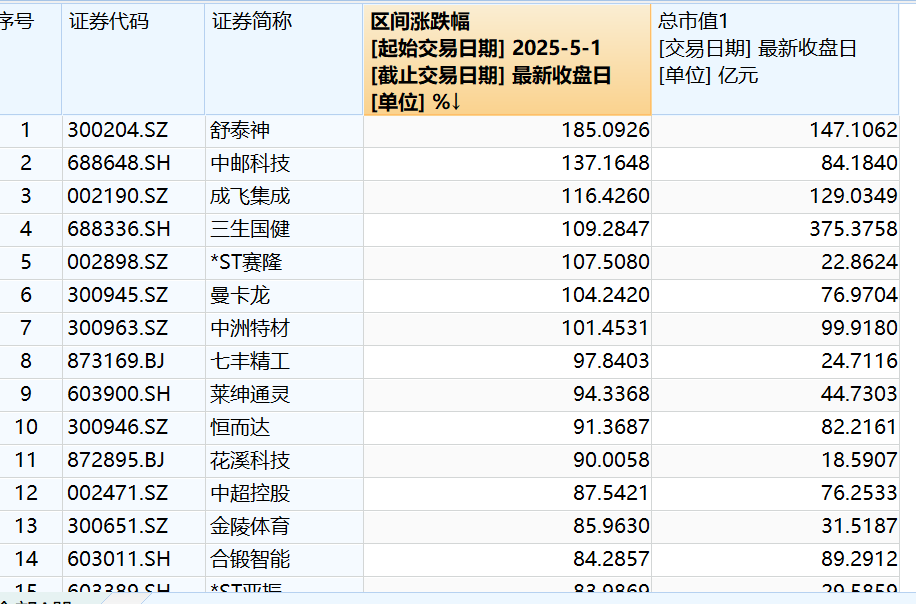Screen dimensions: 916x604
Task: Select the value 91.3687
Action: [x=611, y=427]
